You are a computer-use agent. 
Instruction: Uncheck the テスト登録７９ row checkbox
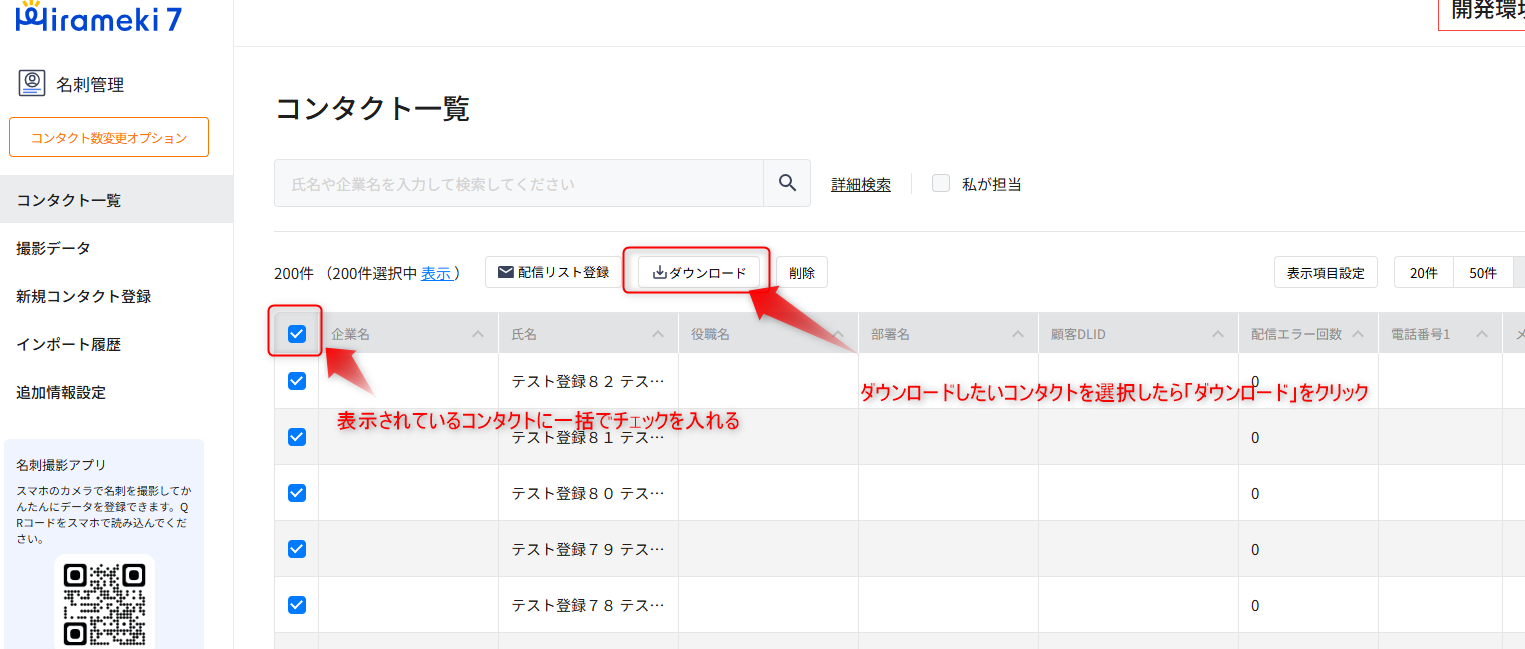click(x=297, y=549)
